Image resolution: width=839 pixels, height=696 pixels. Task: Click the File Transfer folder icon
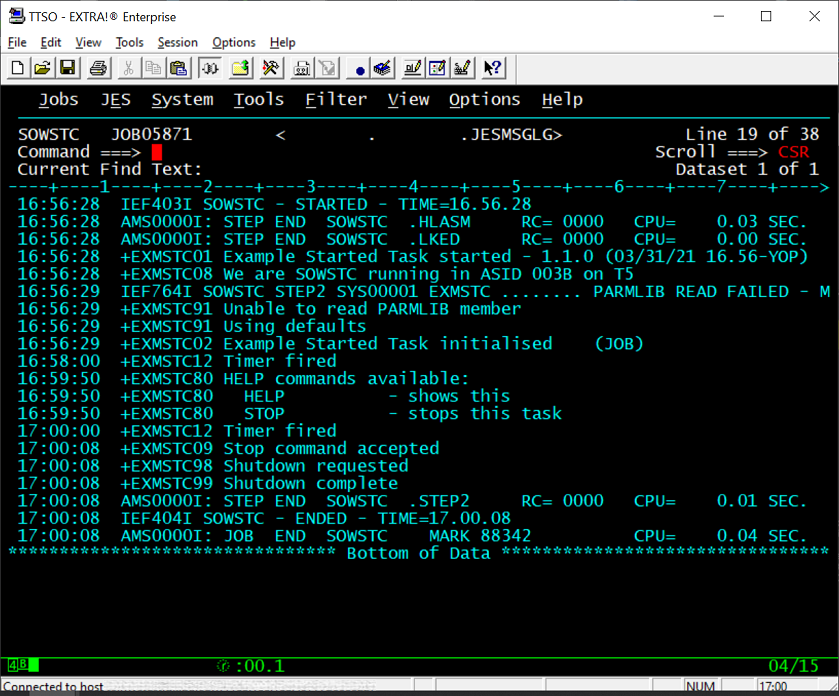tap(240, 68)
